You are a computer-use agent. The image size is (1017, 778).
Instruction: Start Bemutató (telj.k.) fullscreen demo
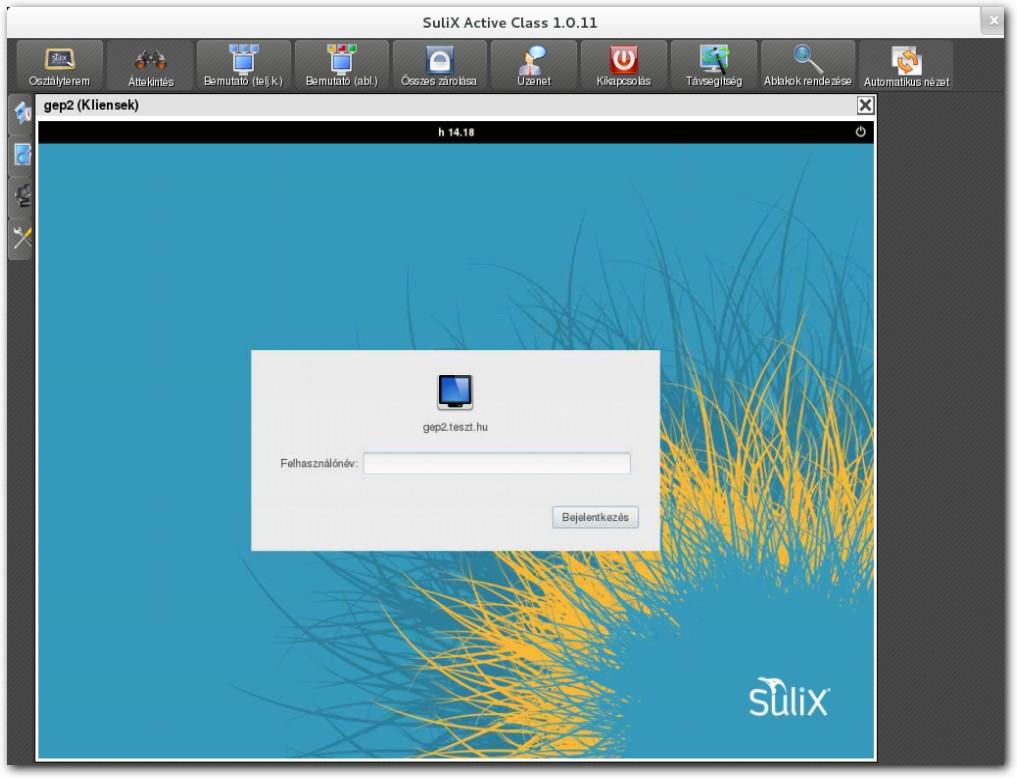243,65
